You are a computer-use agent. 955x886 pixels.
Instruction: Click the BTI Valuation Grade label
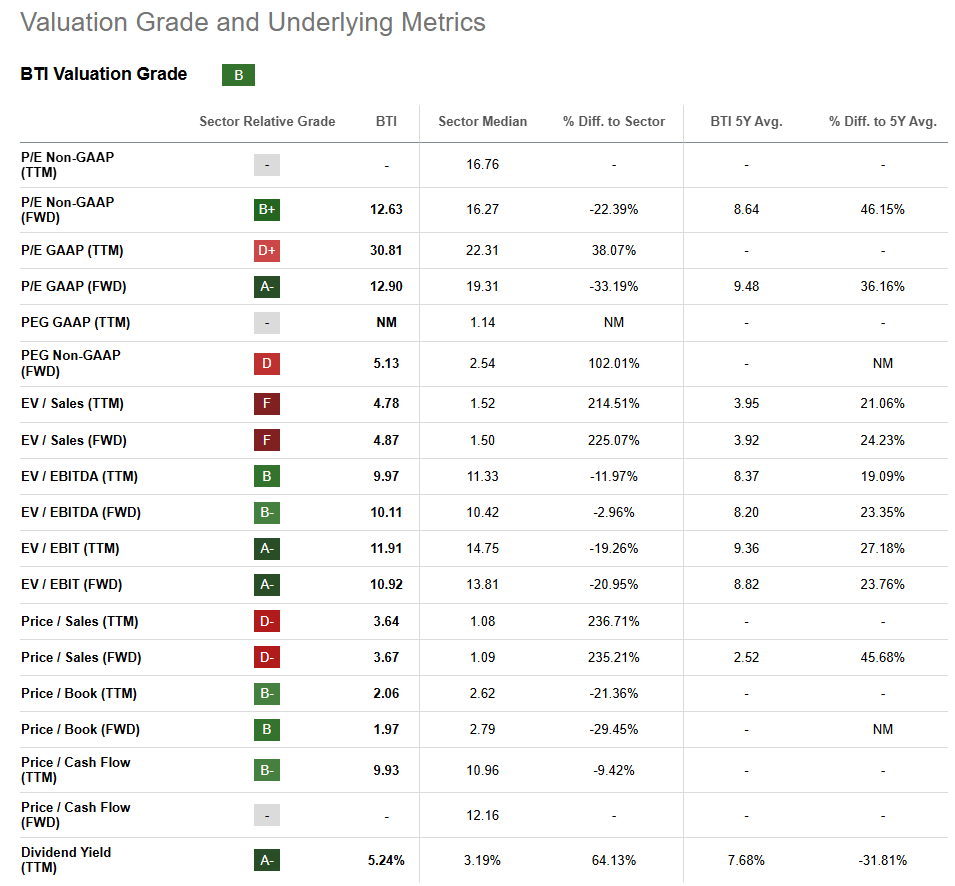[104, 74]
